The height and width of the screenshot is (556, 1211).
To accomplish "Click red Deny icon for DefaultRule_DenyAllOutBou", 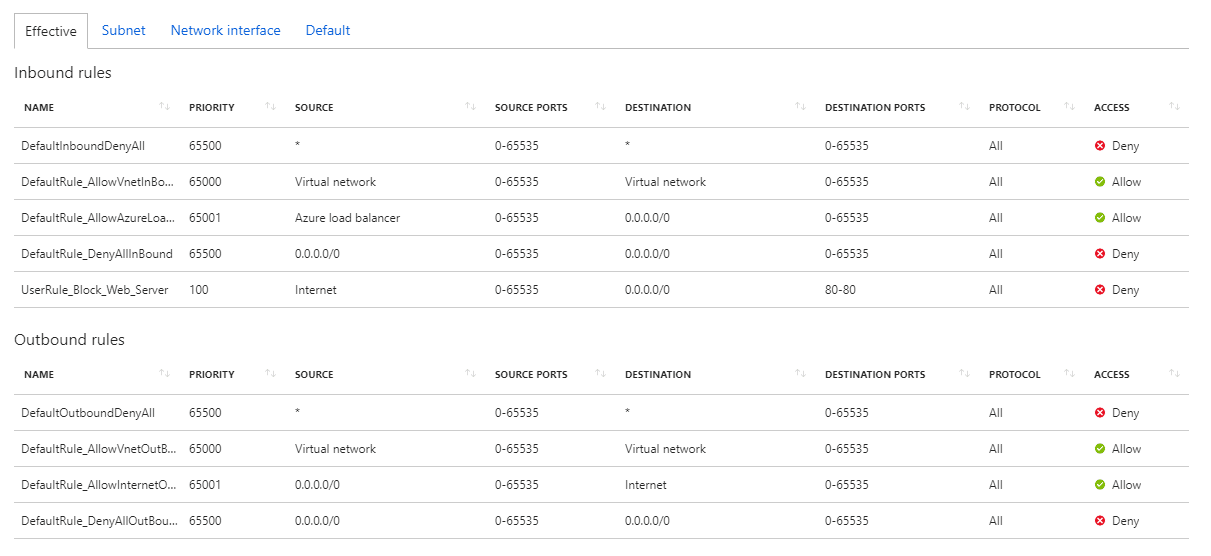I will click(1100, 521).
